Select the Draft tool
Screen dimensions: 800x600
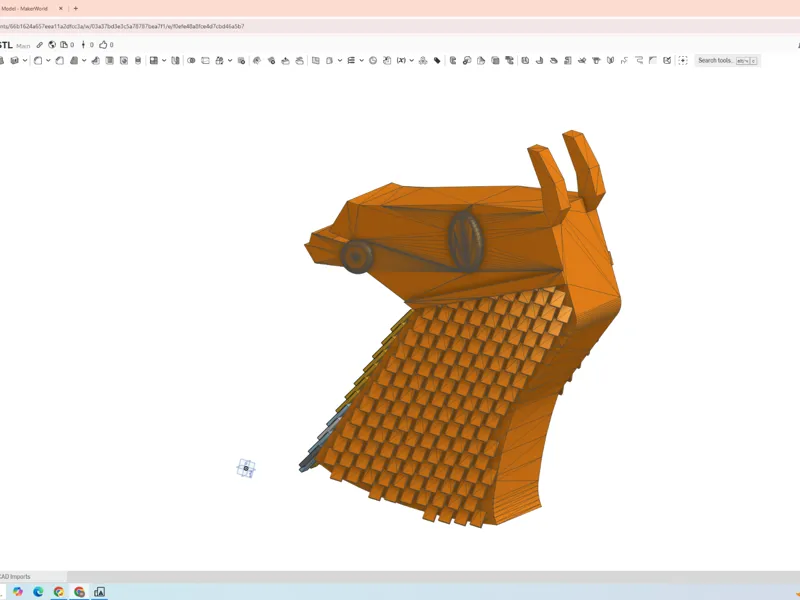[74, 60]
